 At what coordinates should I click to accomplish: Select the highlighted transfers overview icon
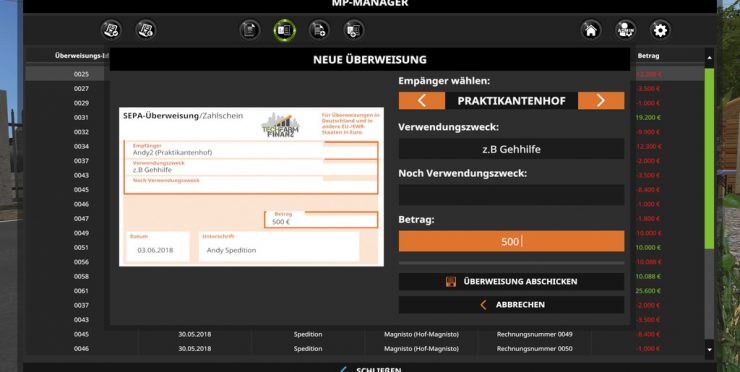285,30
